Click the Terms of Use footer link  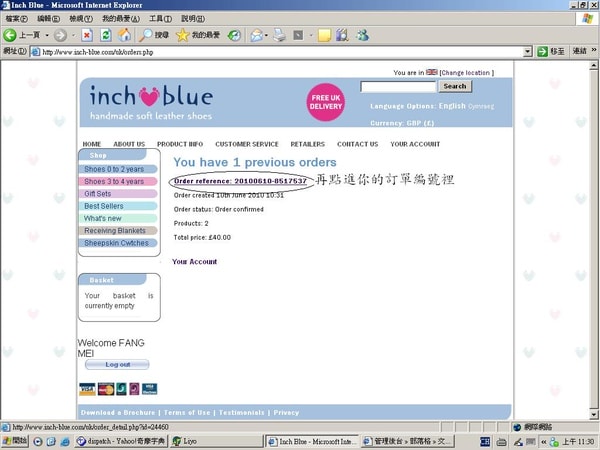[x=187, y=412]
